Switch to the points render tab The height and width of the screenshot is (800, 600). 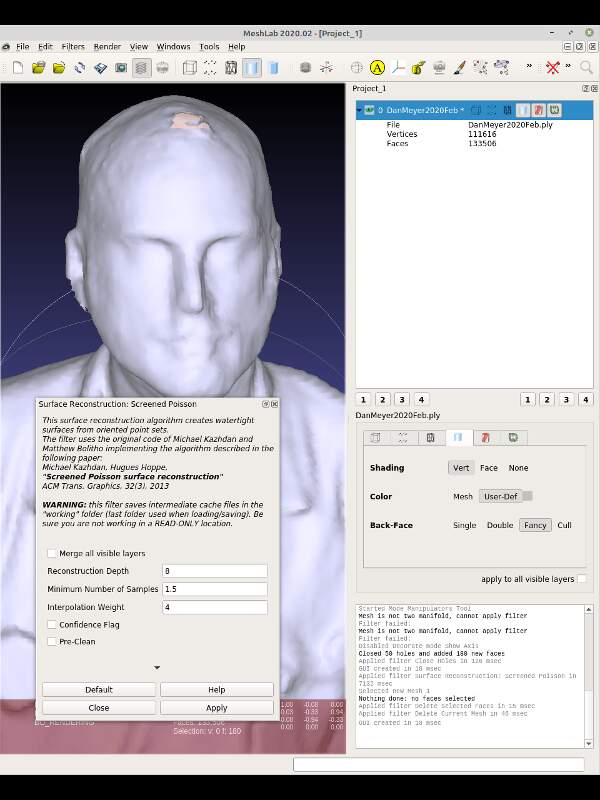click(x=403, y=438)
